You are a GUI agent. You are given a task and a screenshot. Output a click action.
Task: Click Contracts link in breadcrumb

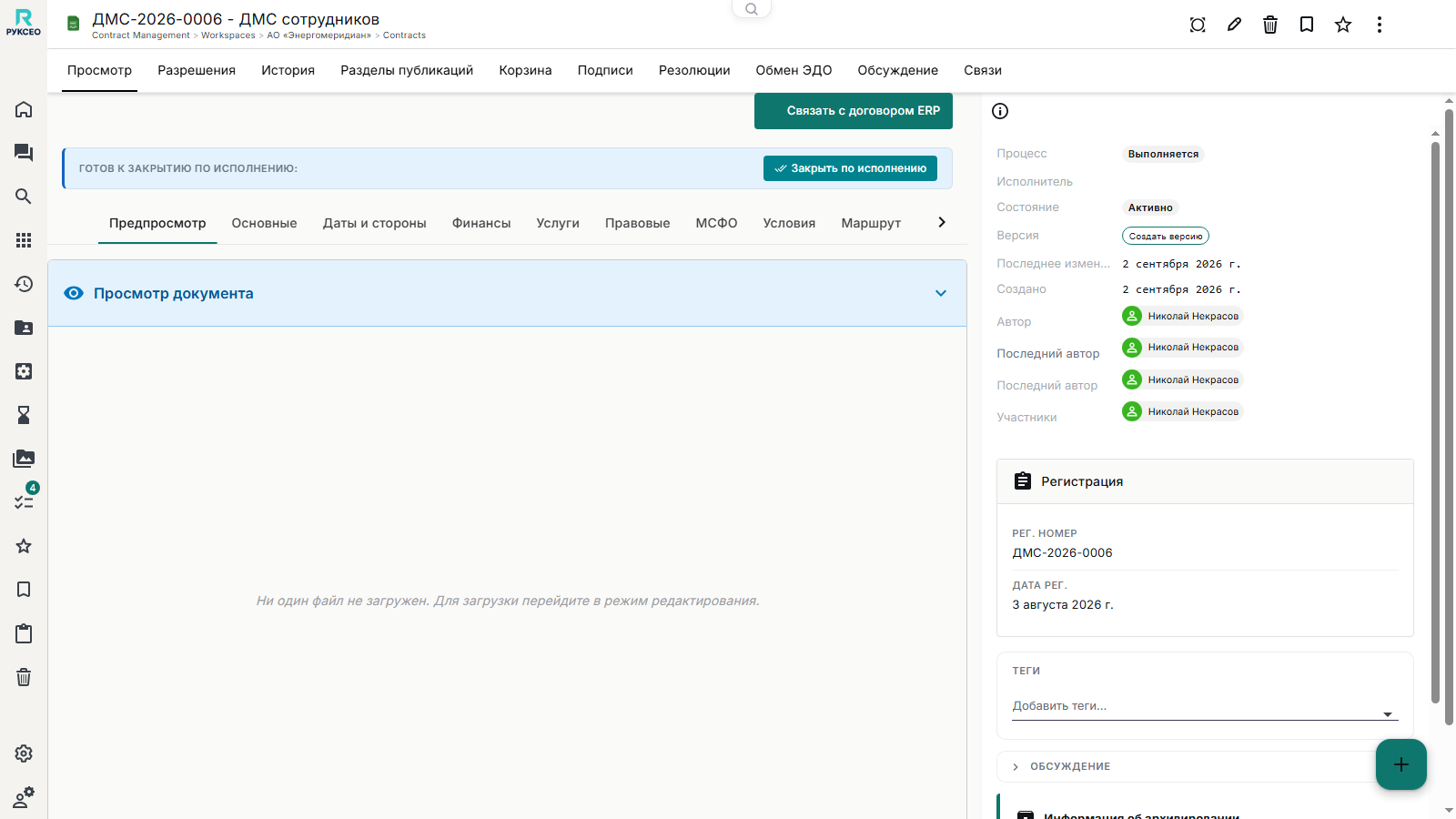point(404,35)
